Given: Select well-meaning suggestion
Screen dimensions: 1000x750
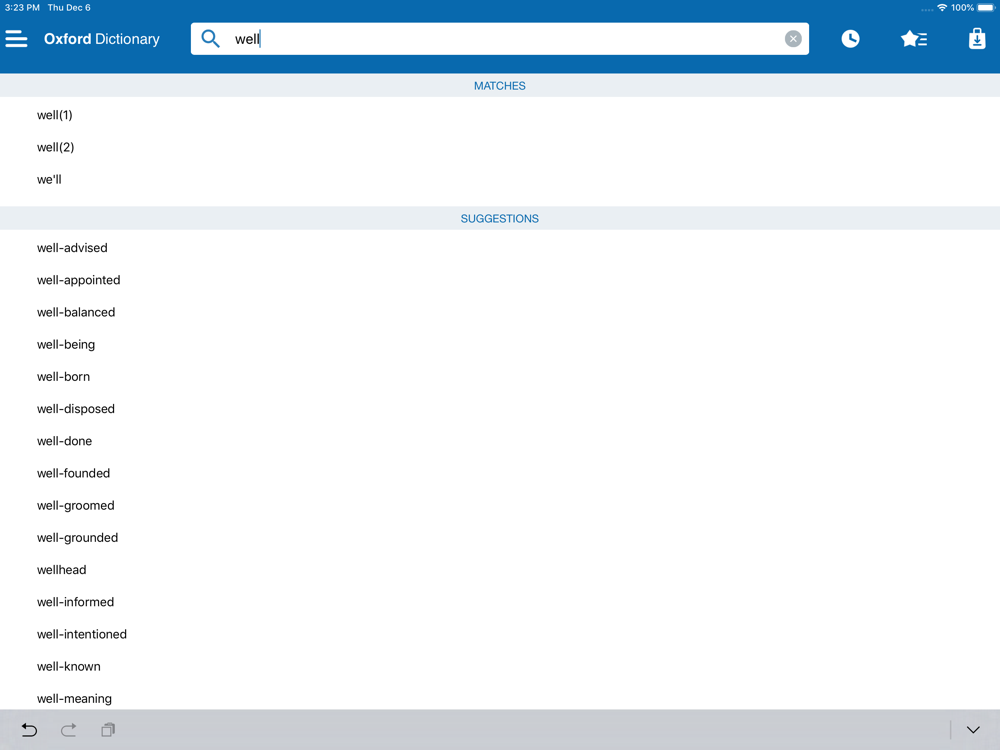Looking at the screenshot, I should coord(499,698).
